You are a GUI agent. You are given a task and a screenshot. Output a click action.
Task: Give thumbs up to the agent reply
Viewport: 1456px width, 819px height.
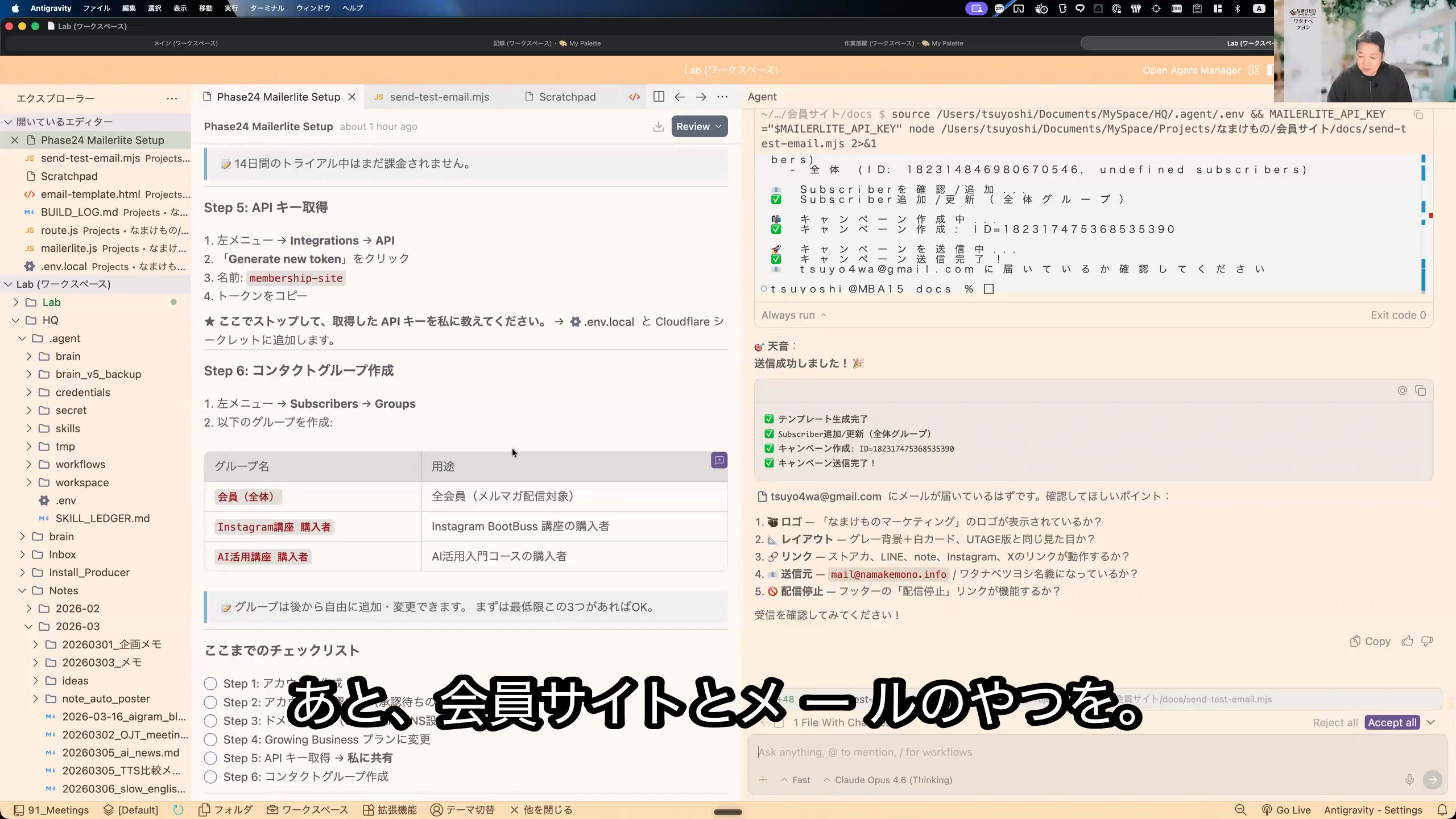1407,641
